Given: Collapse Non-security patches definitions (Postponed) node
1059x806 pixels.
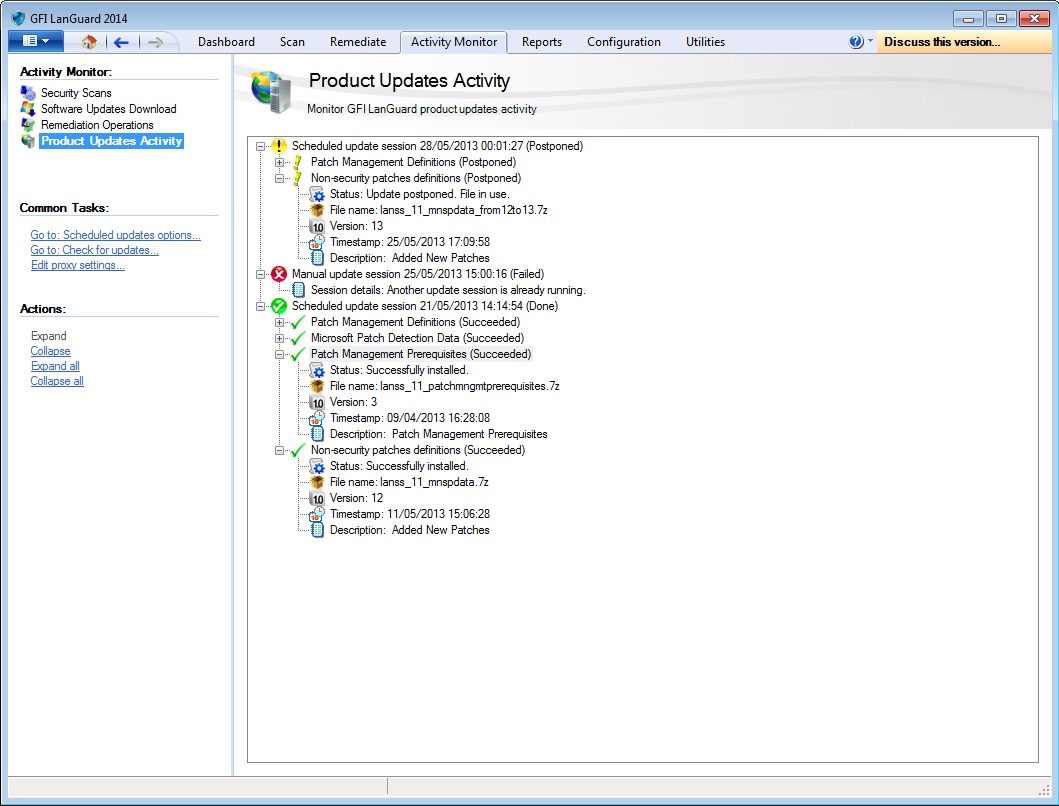Looking at the screenshot, I should point(280,178).
